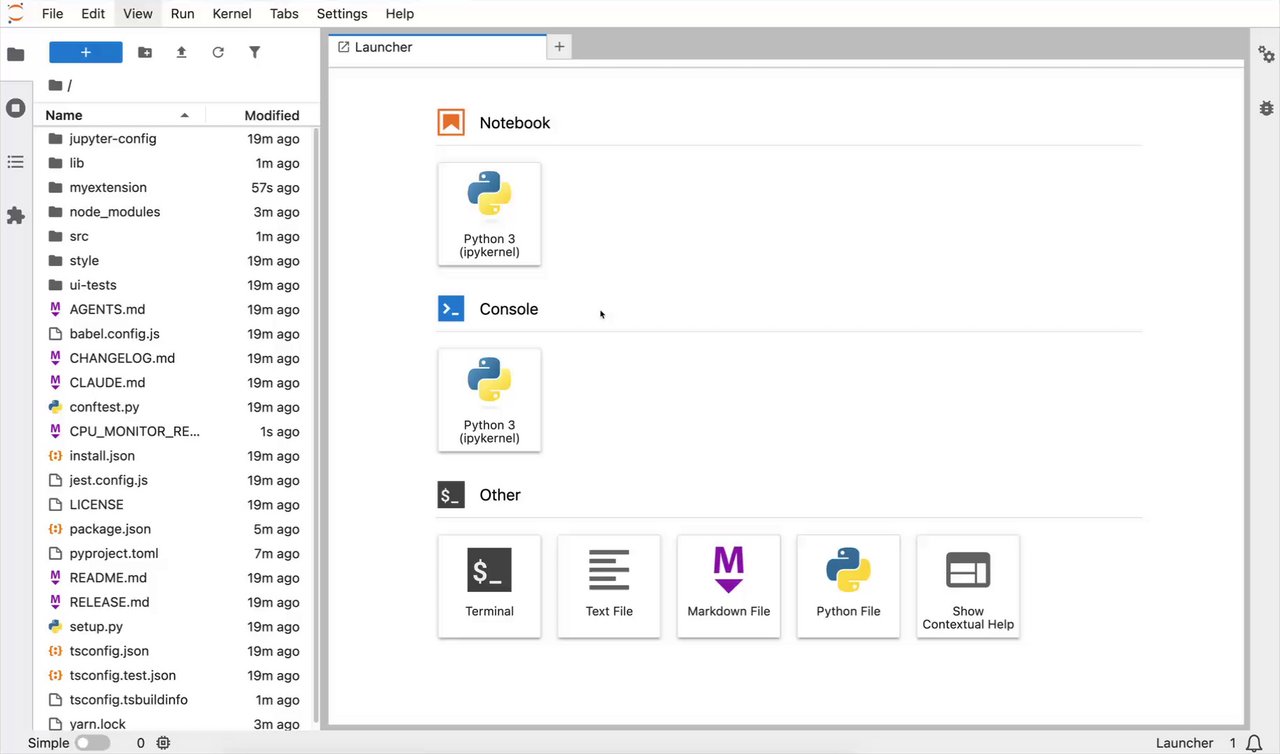Show Running Terminals and Kernels panel
This screenshot has height=754, width=1280.
tap(16, 108)
